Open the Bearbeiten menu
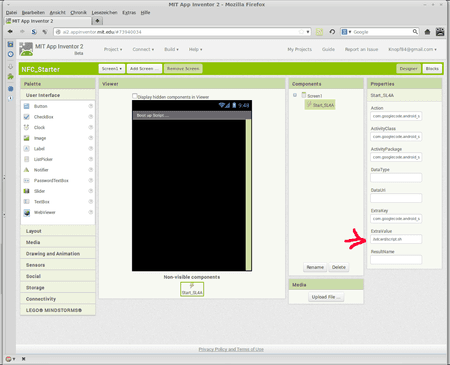450x365 pixels. [x=33, y=12]
